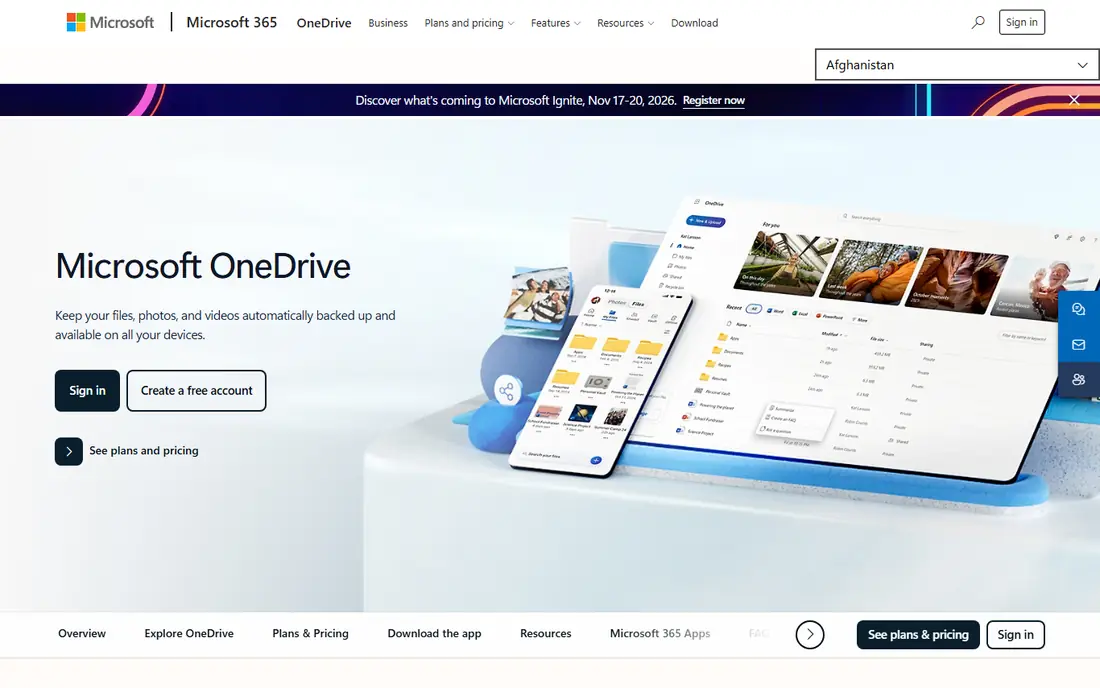This screenshot has height=688, width=1100.
Task: Expand the Plans and pricing menu
Action: click(469, 23)
